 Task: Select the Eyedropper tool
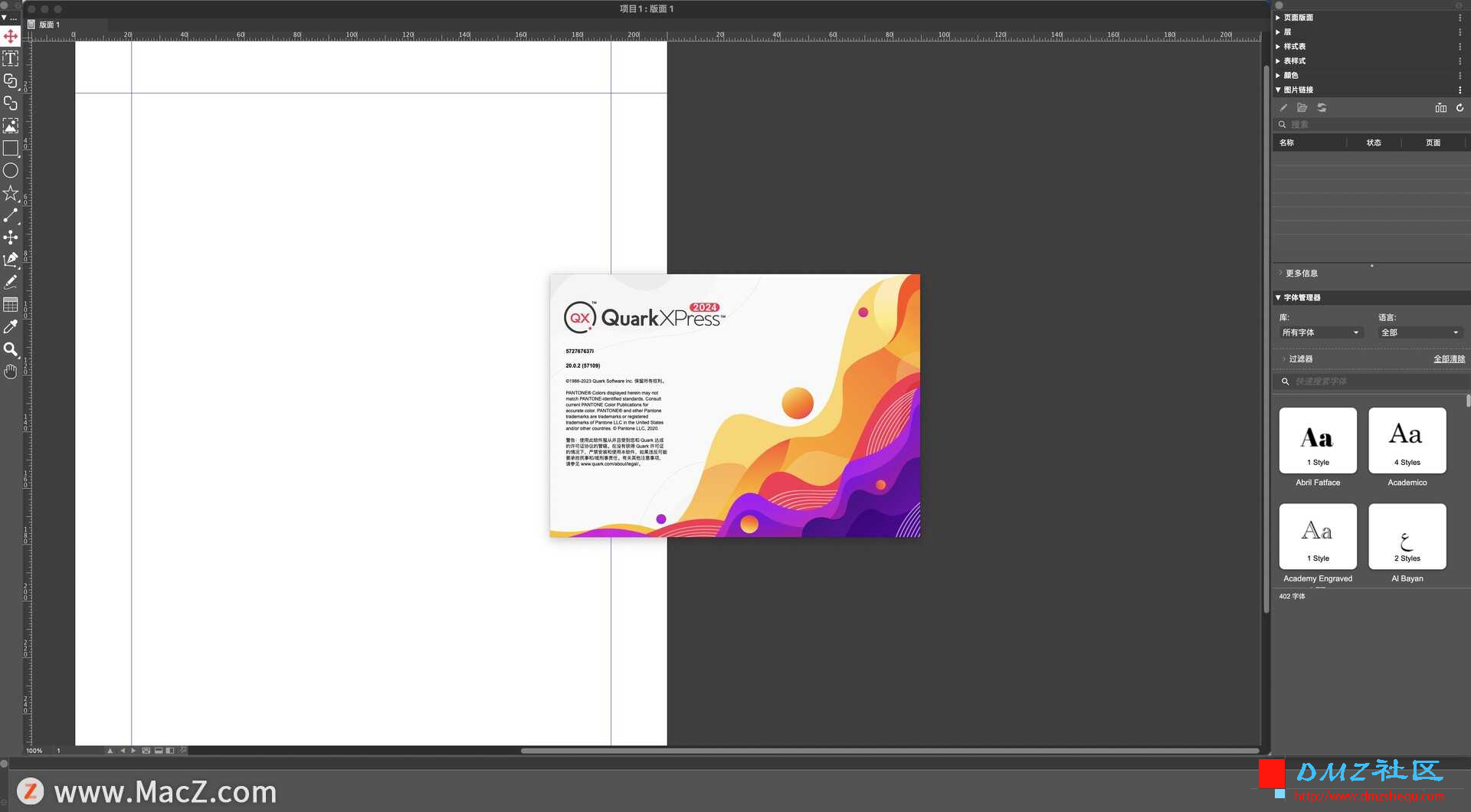coord(11,327)
